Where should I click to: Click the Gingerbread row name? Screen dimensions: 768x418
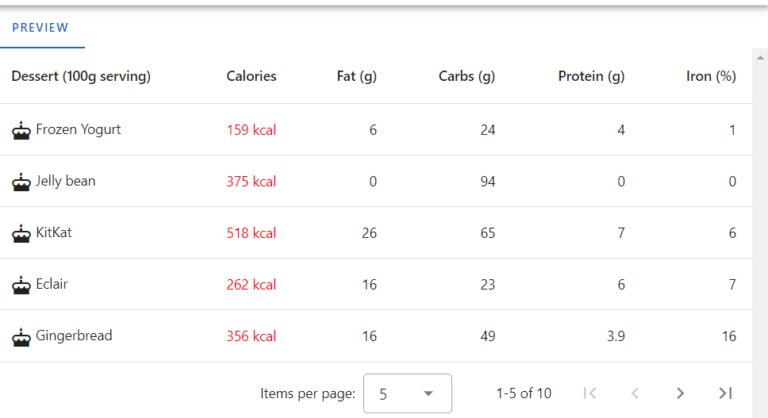(74, 336)
